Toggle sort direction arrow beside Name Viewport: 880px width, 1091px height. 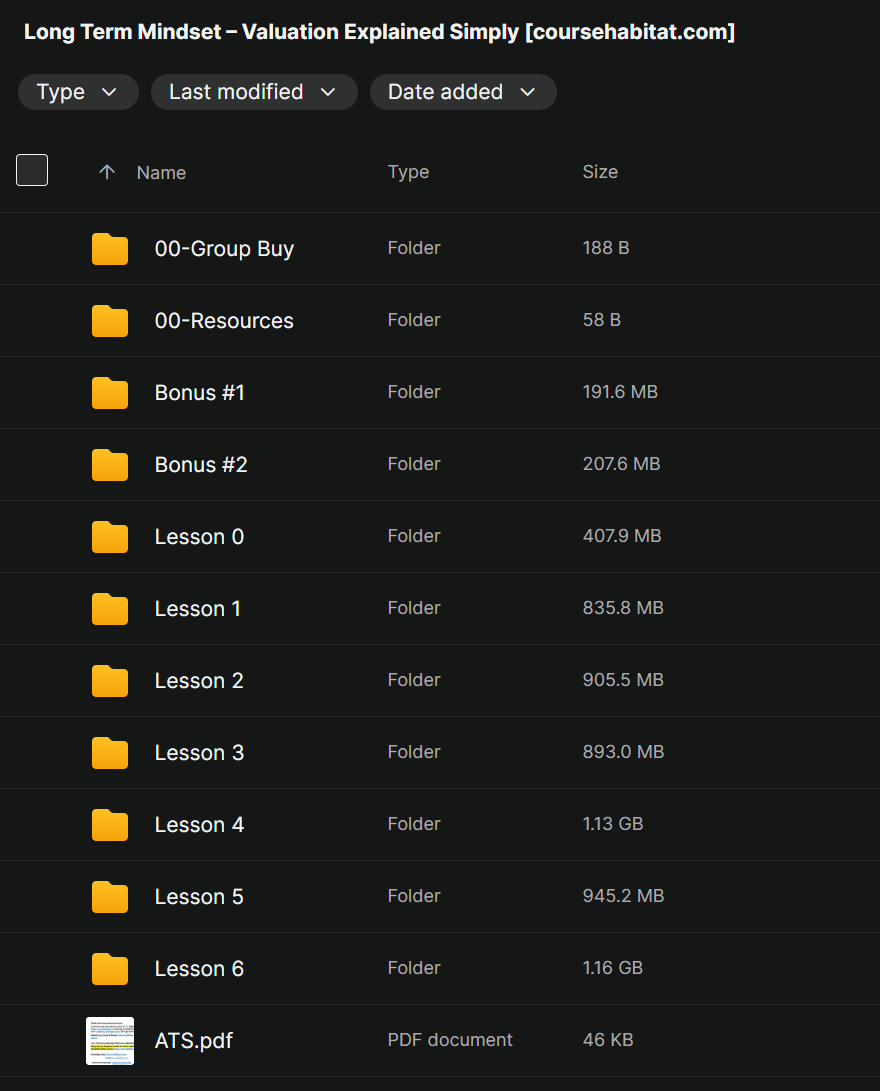coord(107,172)
